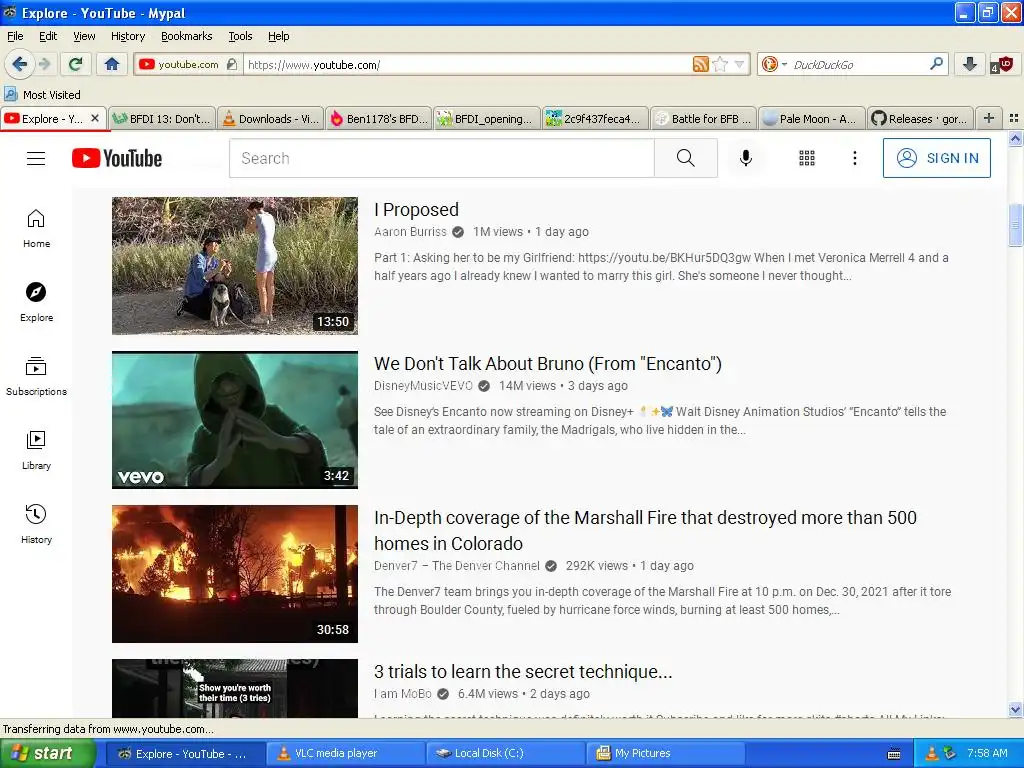Switch to 2c9f437feca4... tab
This screenshot has width=1024, height=768.
(595, 119)
